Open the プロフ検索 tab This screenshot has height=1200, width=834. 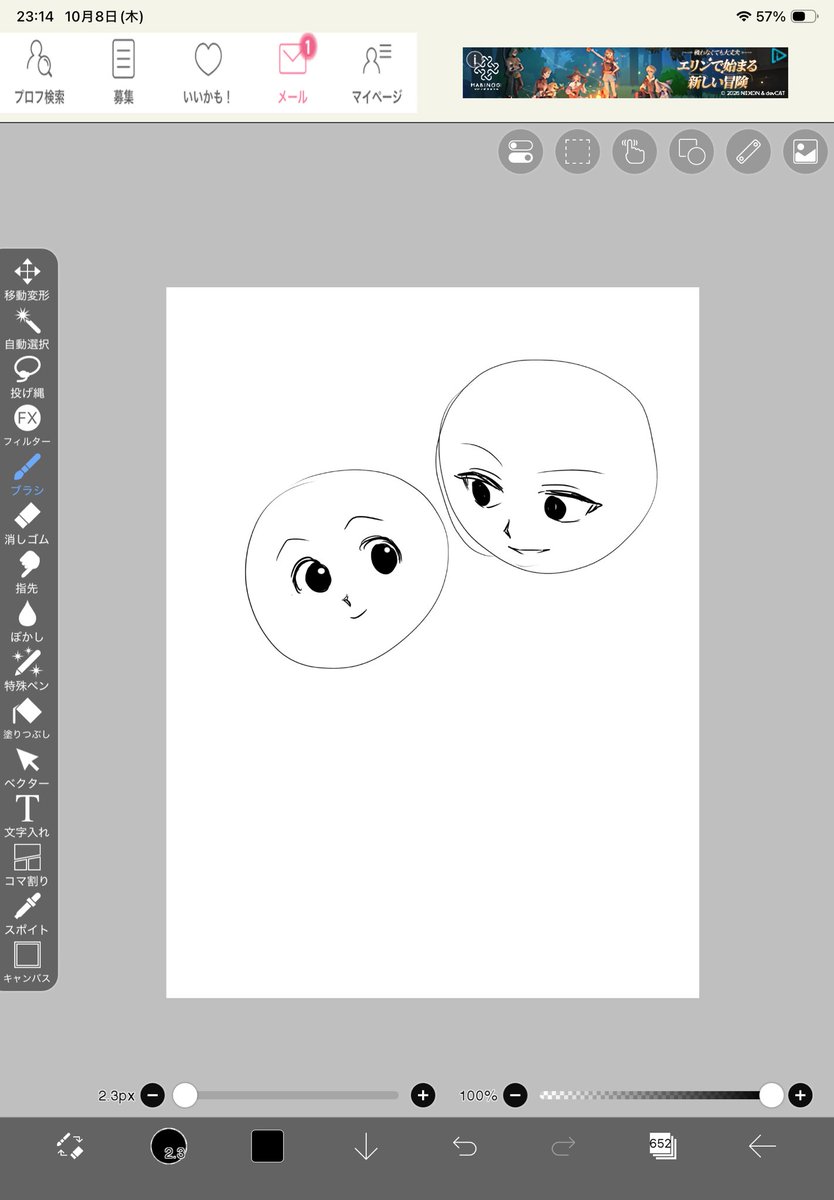[40, 73]
